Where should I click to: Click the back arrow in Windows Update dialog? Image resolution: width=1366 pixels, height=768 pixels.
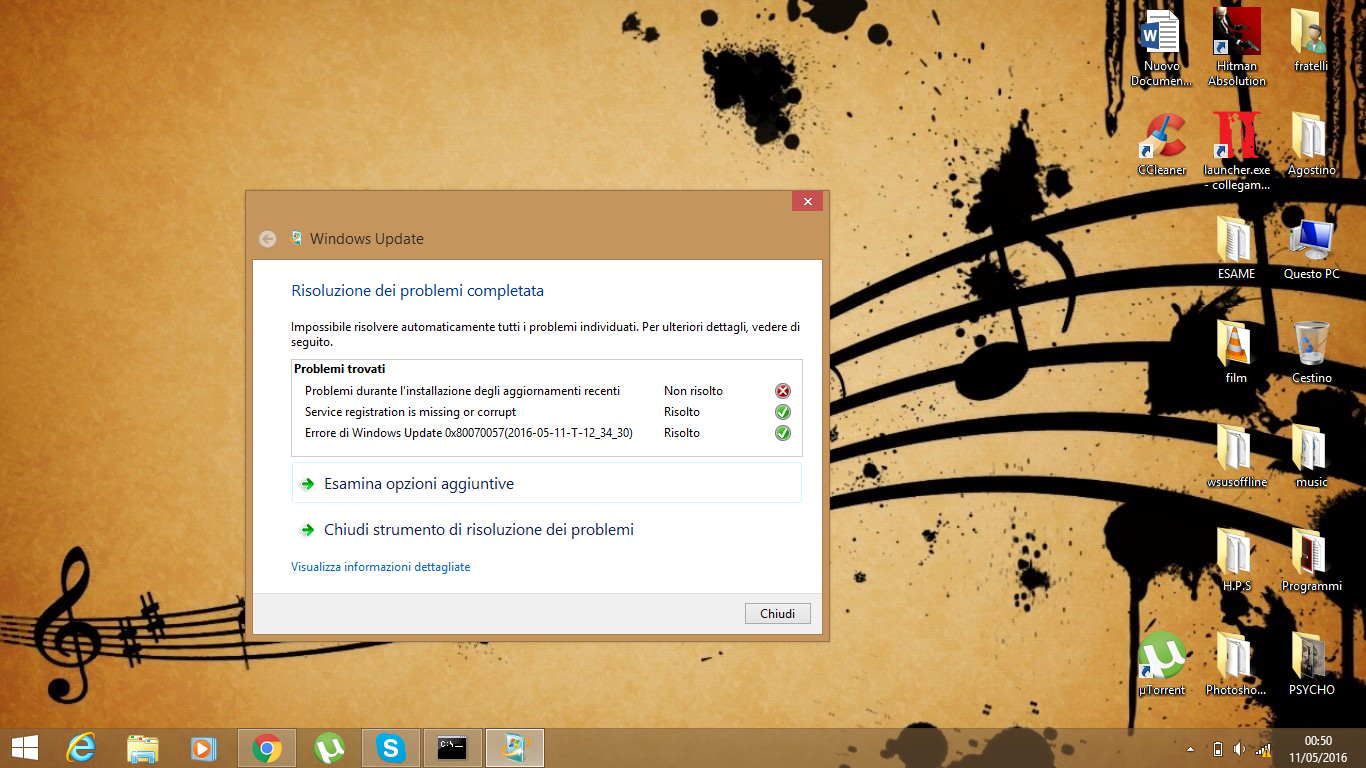[x=267, y=239]
